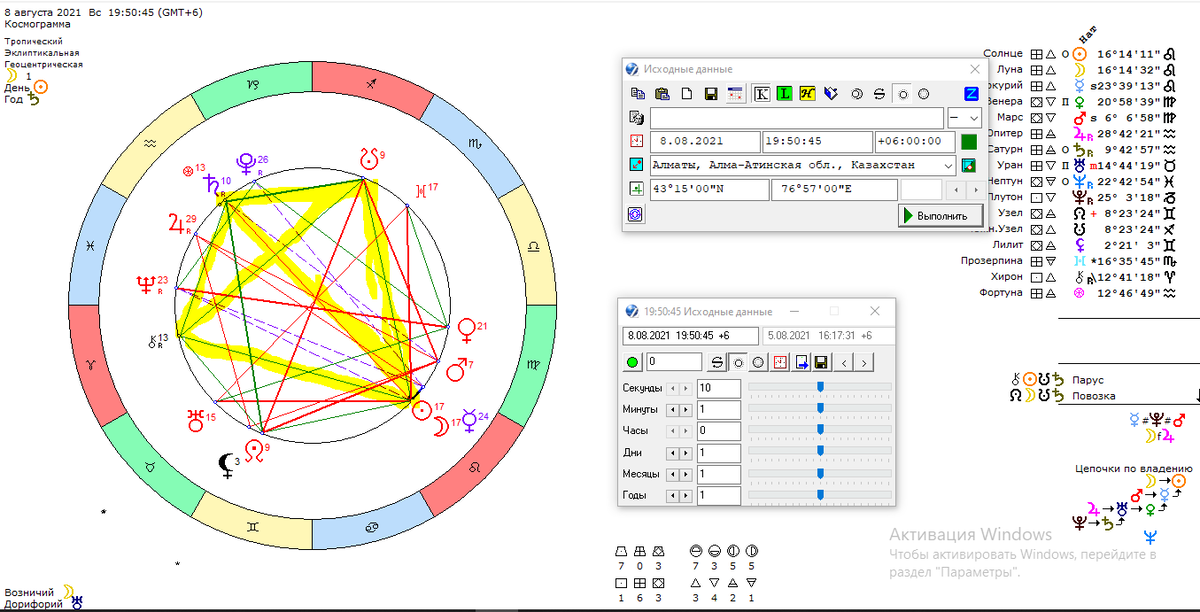The image size is (1200, 612).
Task: Click the swap arrows icon in top toolbar
Action: [x=880, y=94]
